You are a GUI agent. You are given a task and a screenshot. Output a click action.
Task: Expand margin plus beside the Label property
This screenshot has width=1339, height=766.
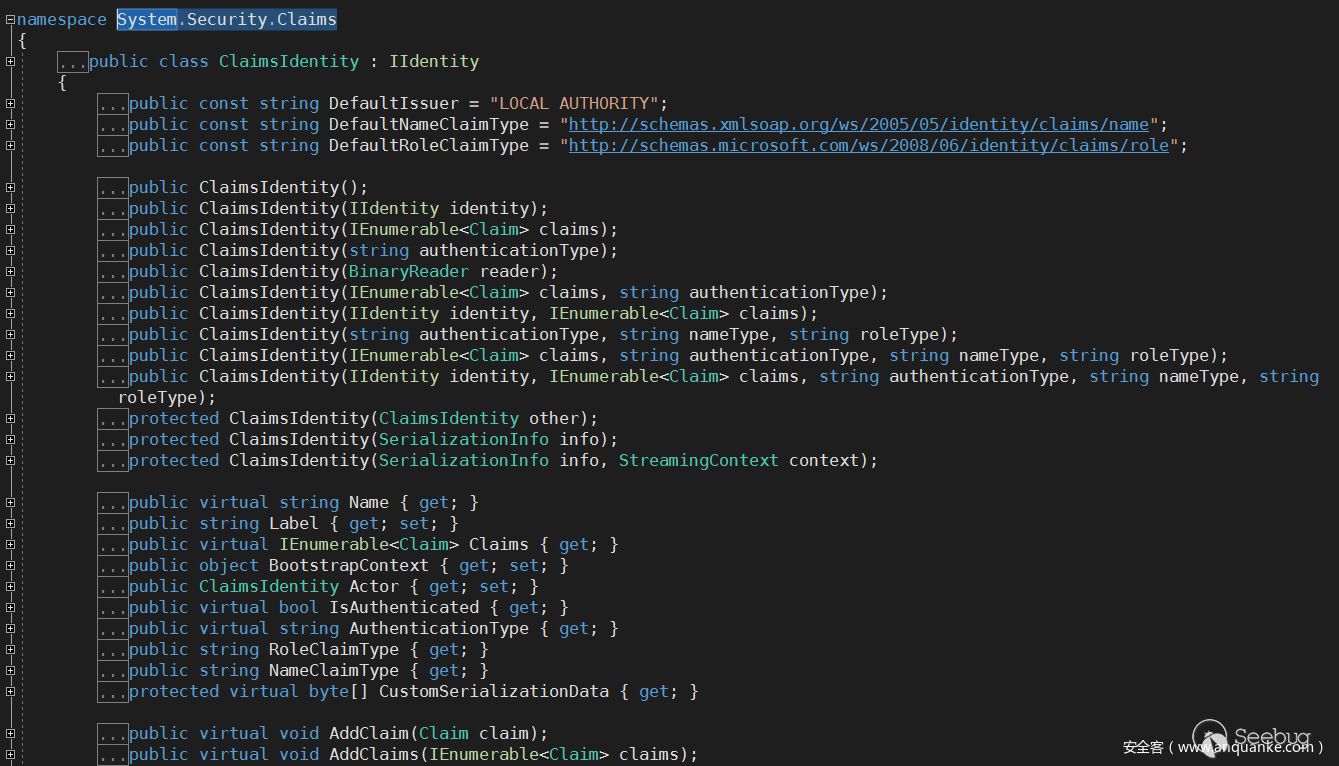coord(9,523)
